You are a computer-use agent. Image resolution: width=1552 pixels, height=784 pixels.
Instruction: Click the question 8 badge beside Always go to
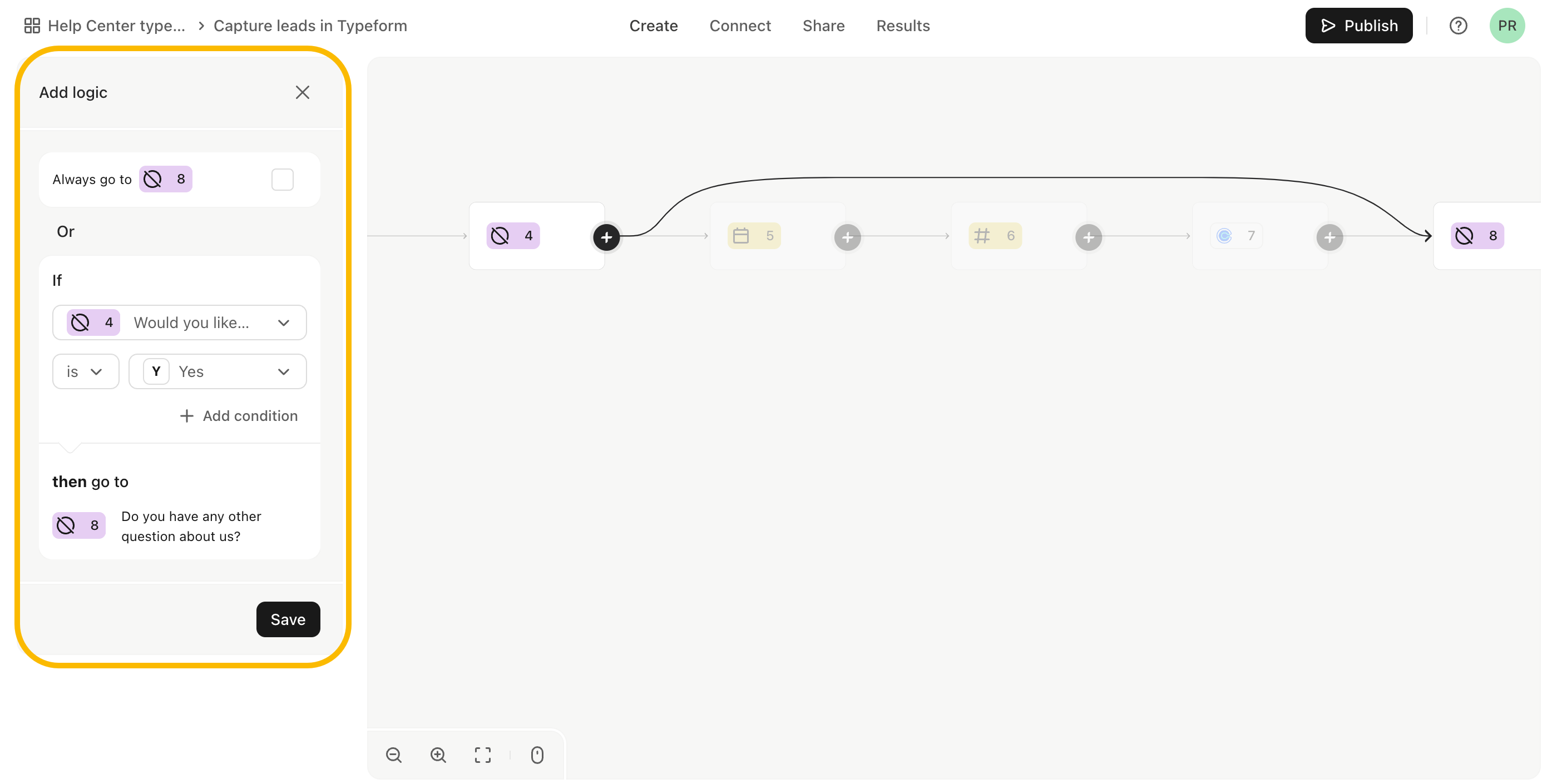[x=166, y=180]
